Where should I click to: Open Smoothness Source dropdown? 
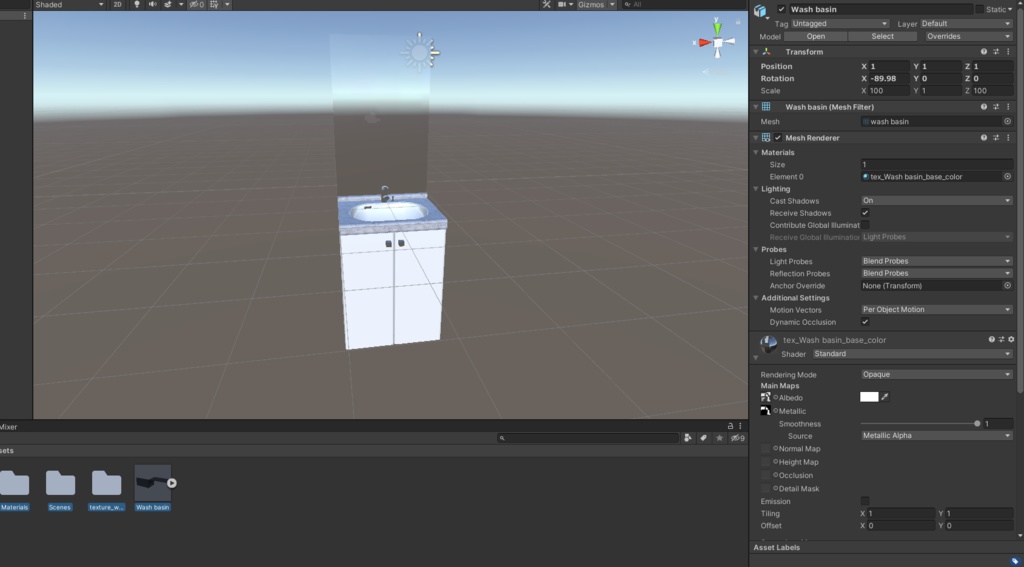point(937,436)
